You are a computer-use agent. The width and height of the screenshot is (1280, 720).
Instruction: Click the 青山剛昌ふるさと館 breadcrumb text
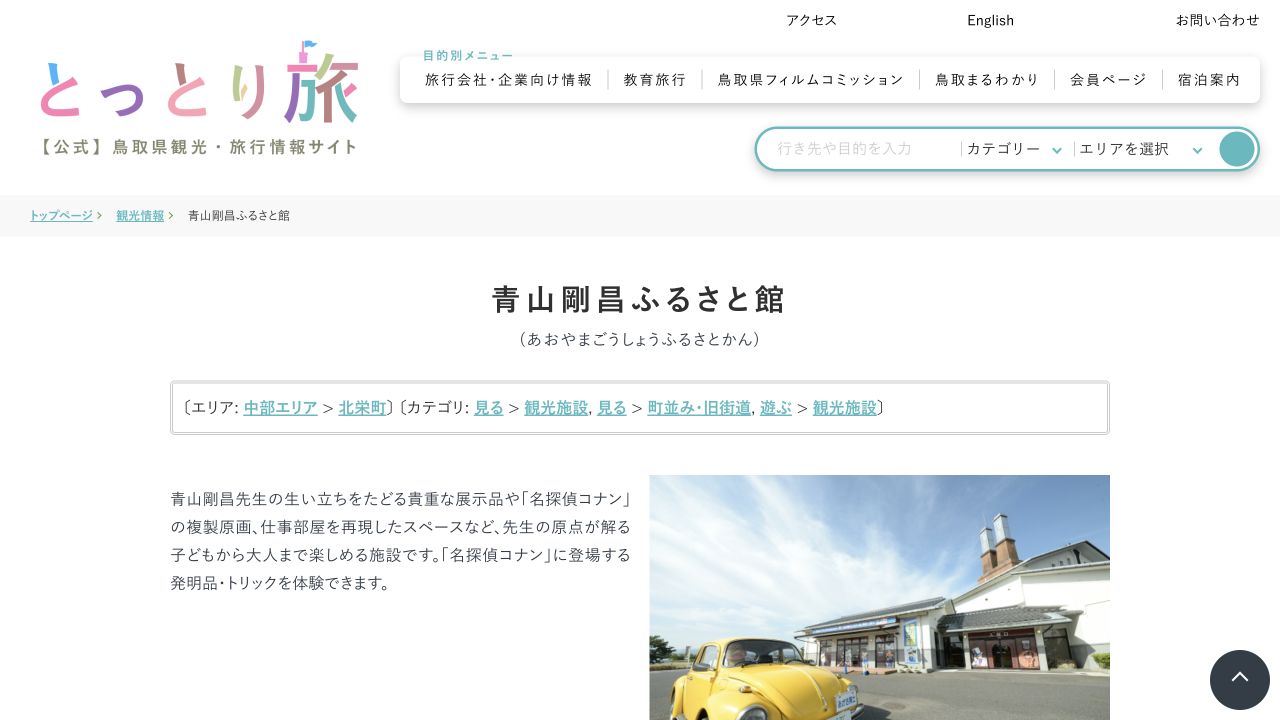(x=239, y=216)
